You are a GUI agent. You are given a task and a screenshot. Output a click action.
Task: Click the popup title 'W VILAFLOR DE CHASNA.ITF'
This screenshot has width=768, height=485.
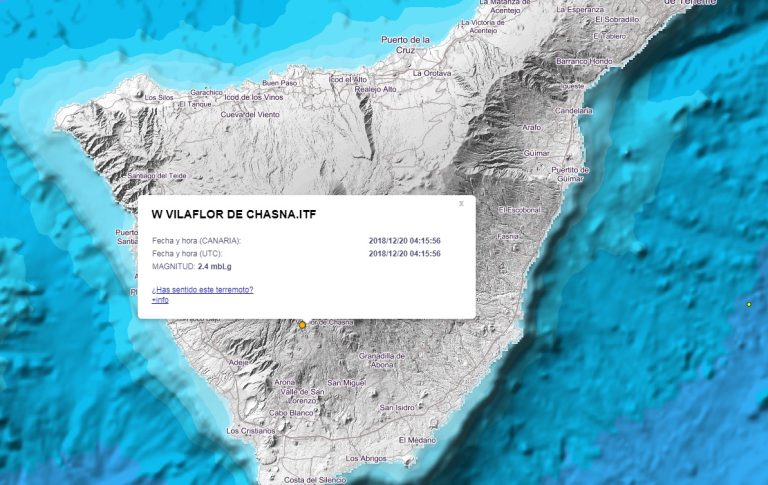[x=234, y=215]
